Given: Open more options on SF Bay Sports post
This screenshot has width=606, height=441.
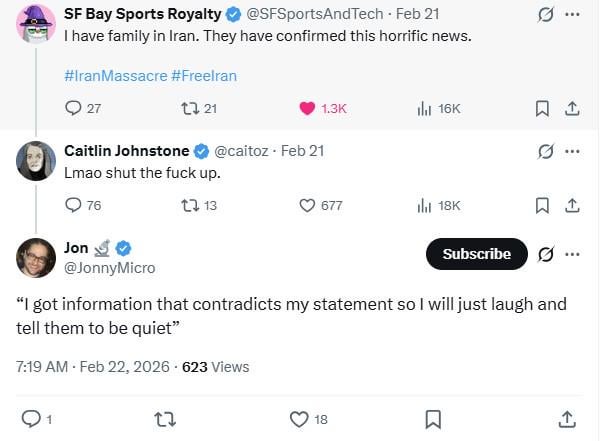Looking at the screenshot, I should [572, 17].
